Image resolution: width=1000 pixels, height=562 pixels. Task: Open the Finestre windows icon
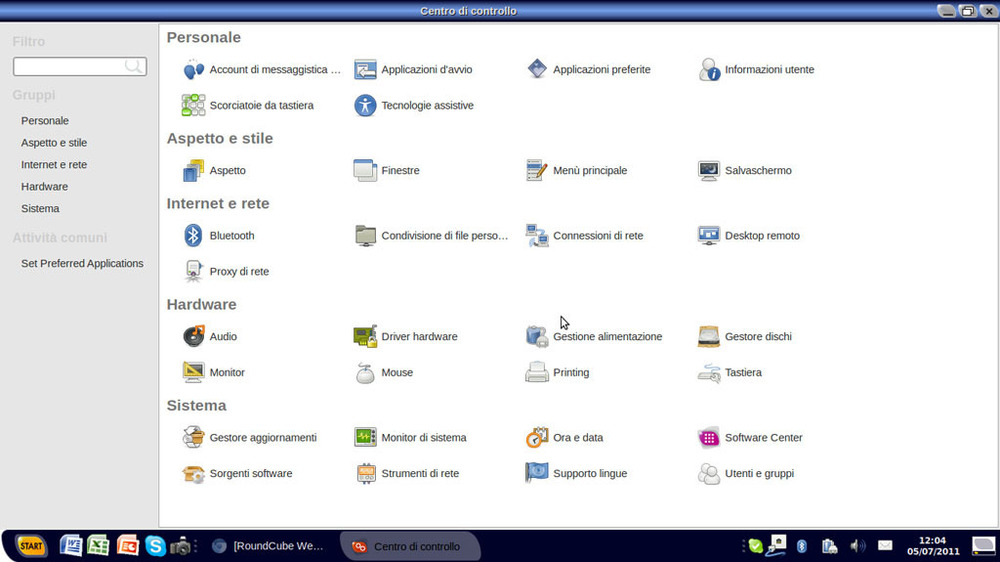point(365,170)
